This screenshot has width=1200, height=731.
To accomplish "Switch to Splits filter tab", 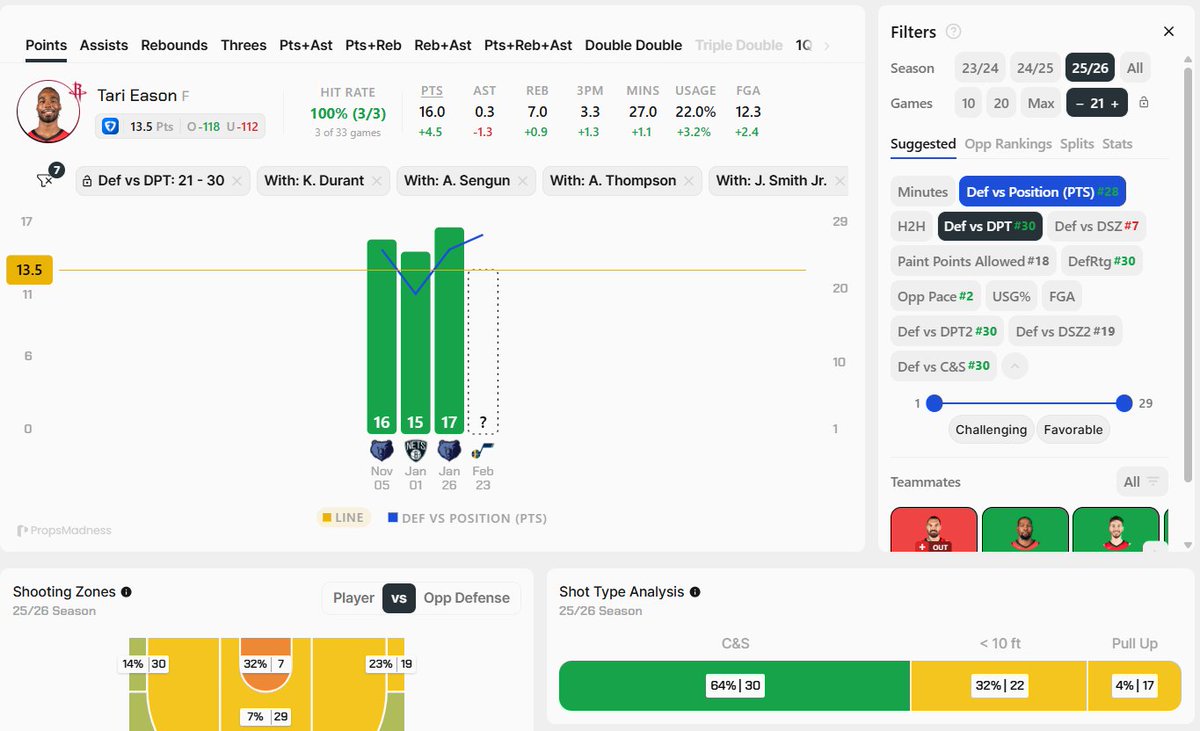I will 1077,144.
